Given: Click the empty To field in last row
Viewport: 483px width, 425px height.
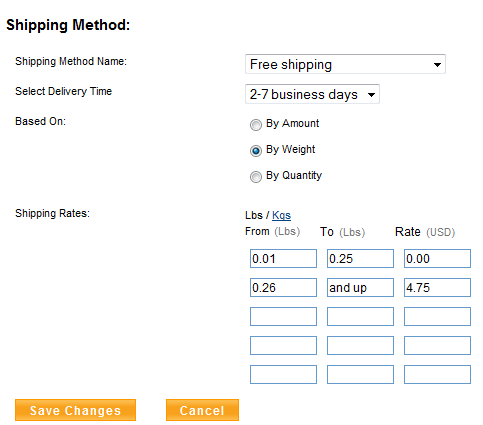Looking at the screenshot, I should tap(360, 374).
